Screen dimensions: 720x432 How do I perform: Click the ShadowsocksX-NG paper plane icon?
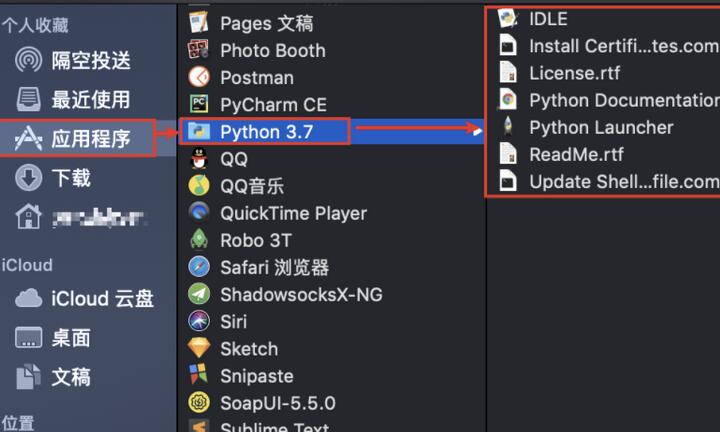(199, 294)
